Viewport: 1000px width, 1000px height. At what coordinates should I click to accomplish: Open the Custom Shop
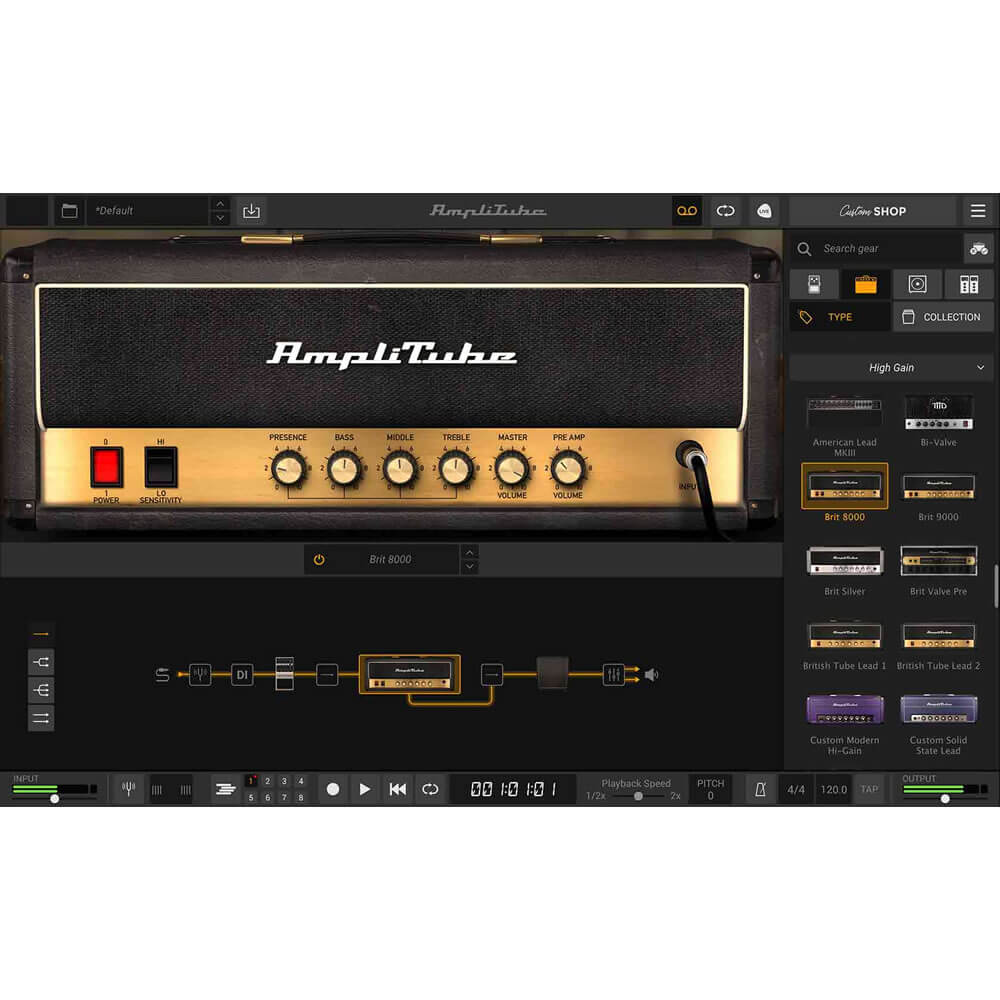click(873, 211)
